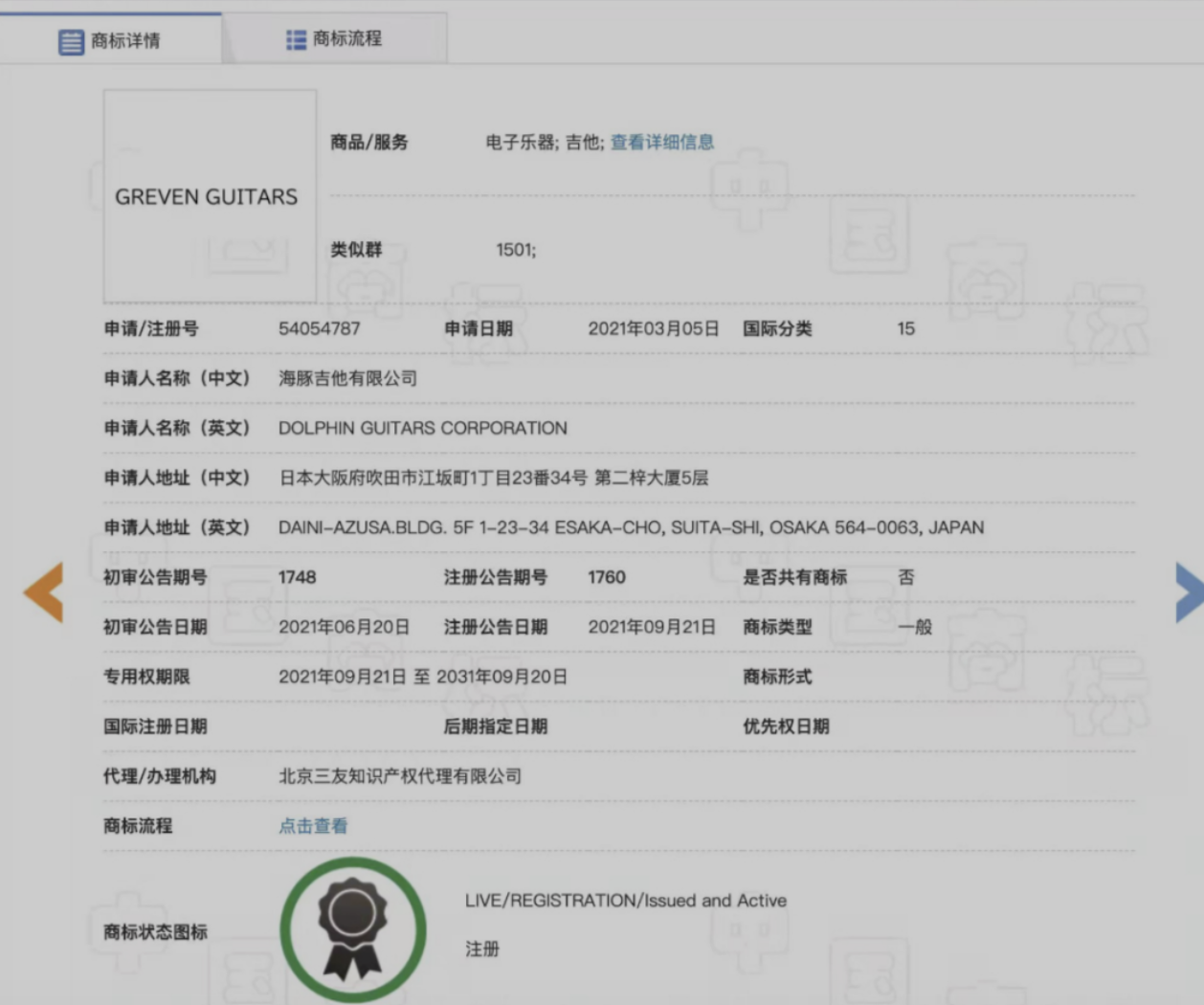Click the 申请人地址（英文） field label
The image size is (1204, 1005).
[x=177, y=528]
